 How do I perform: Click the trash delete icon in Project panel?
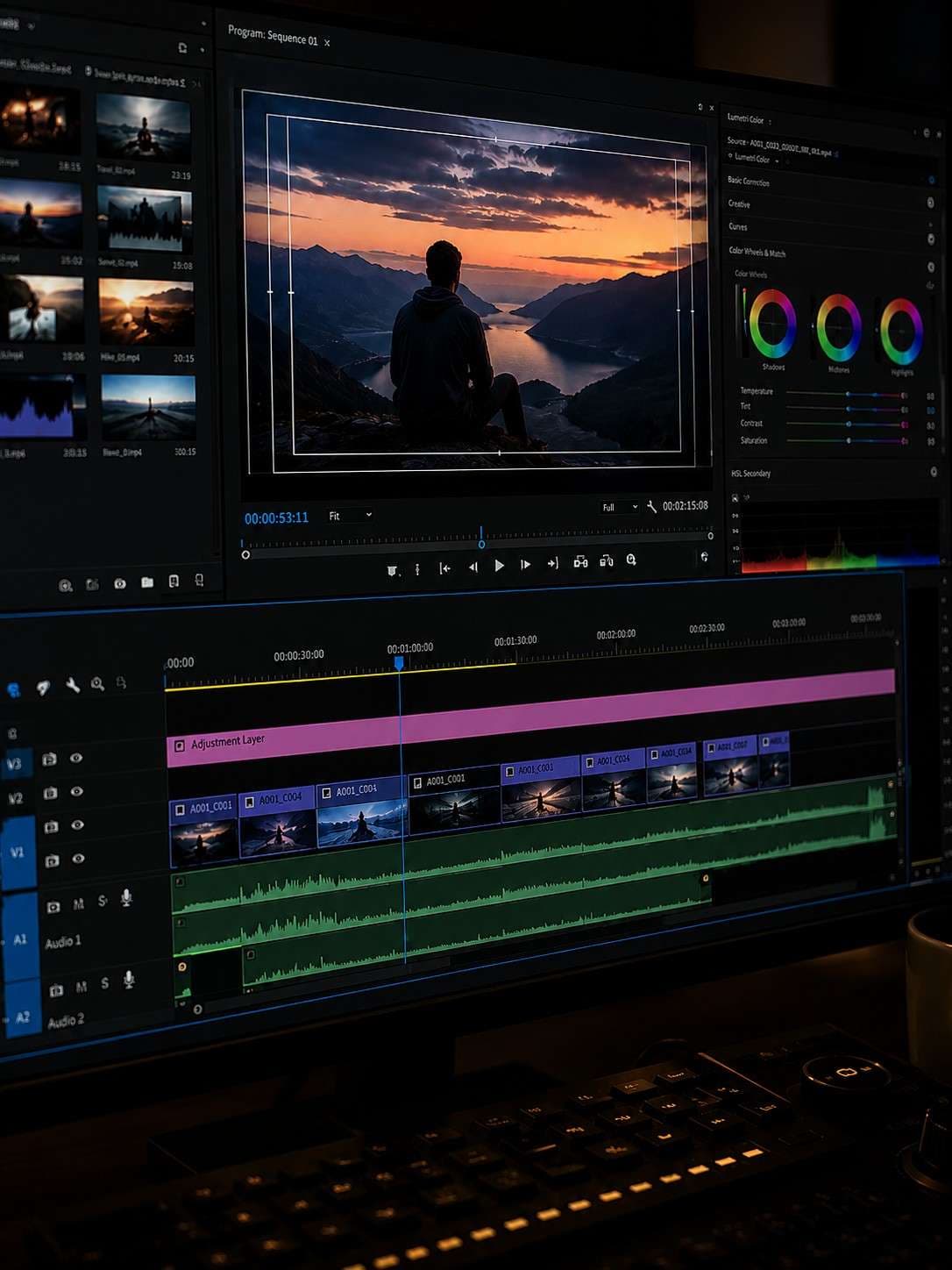tap(200, 580)
